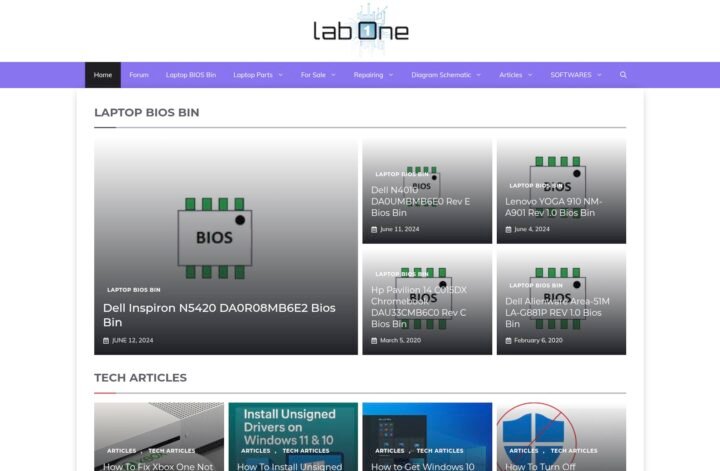Click TECH ARTICLES tag on Get Windows 10 card
The width and height of the screenshot is (720, 471).
pos(440,451)
